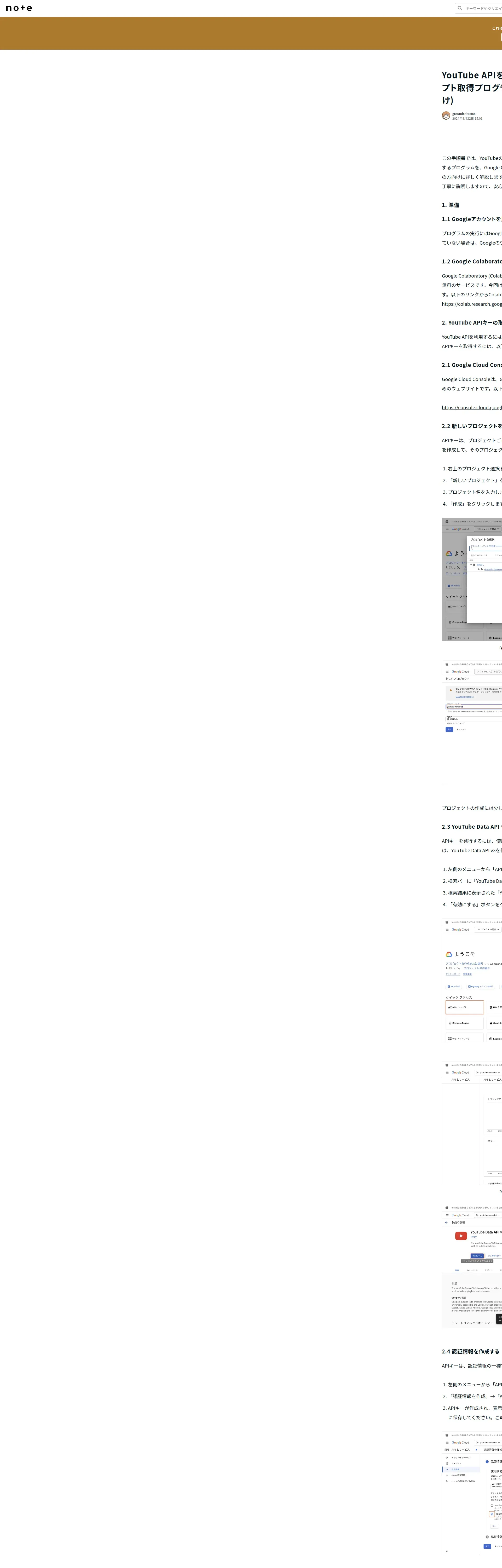This screenshot has height=1568, width=502.
Task: Open groundcobra009 author profile link
Action: point(464,114)
